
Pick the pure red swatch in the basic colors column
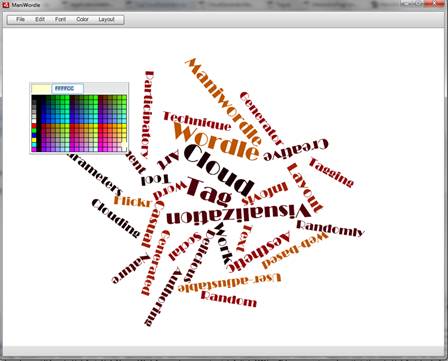tap(34, 126)
